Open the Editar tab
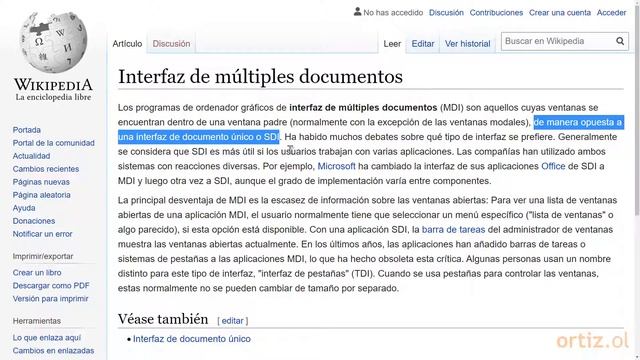640x360 pixels. coord(422,44)
